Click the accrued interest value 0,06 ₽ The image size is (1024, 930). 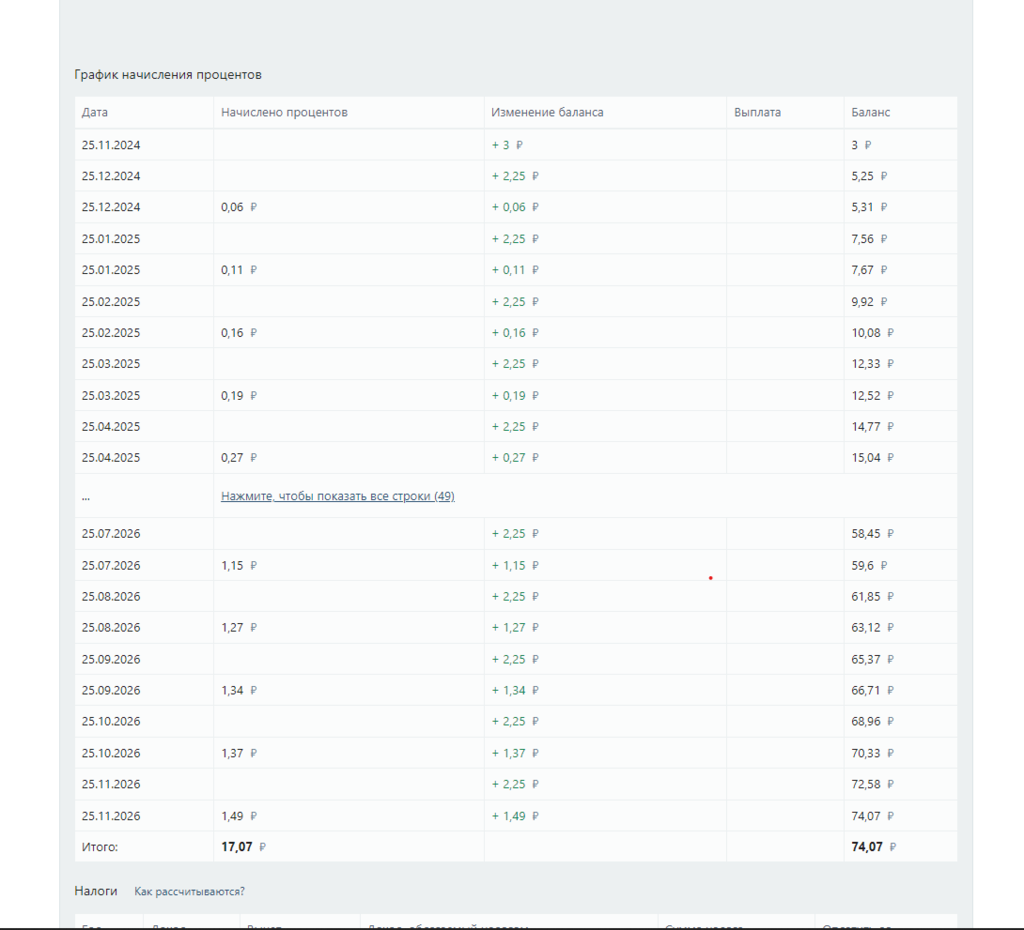coord(239,207)
